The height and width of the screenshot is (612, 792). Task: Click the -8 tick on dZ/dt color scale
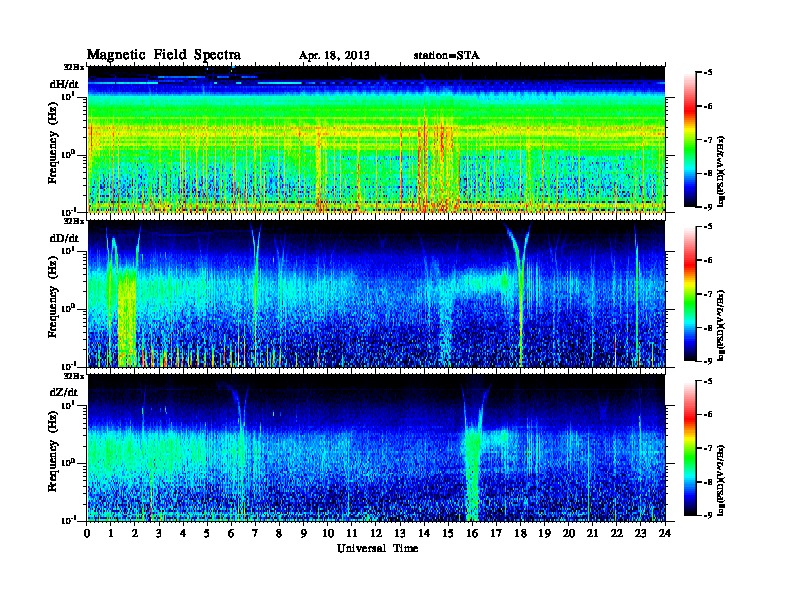(708, 482)
